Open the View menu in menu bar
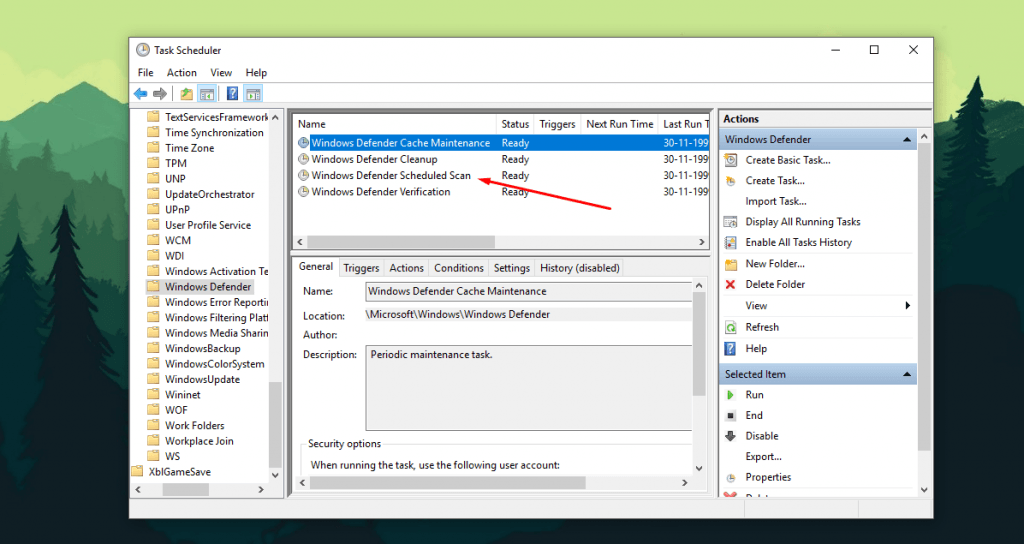This screenshot has width=1024, height=544. tap(221, 72)
